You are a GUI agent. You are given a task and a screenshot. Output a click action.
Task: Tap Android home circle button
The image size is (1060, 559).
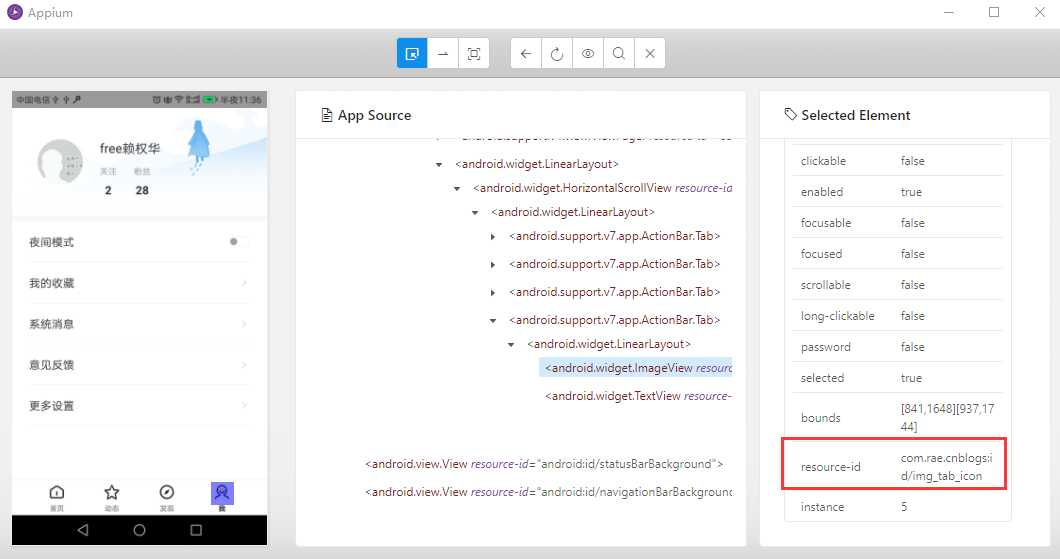point(139,530)
